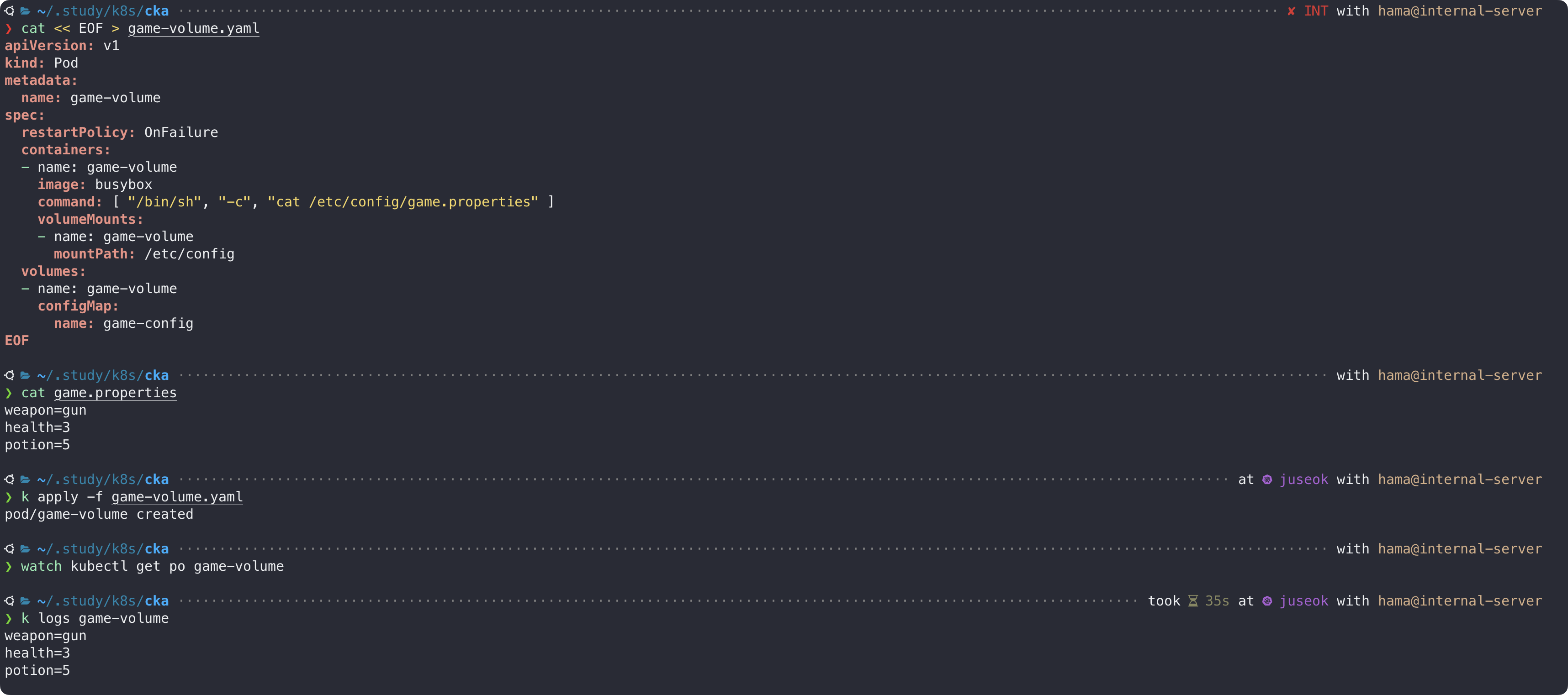Click the juseok context name above 'k logs'
1568x695 pixels.
(1303, 601)
